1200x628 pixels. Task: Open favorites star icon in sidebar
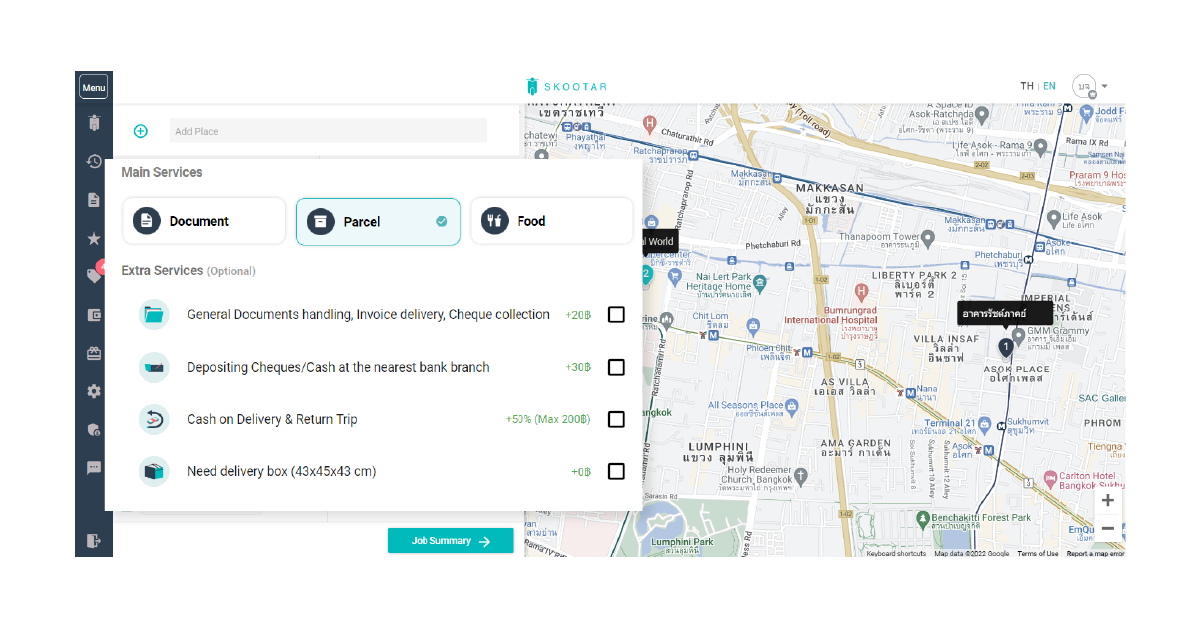click(94, 238)
